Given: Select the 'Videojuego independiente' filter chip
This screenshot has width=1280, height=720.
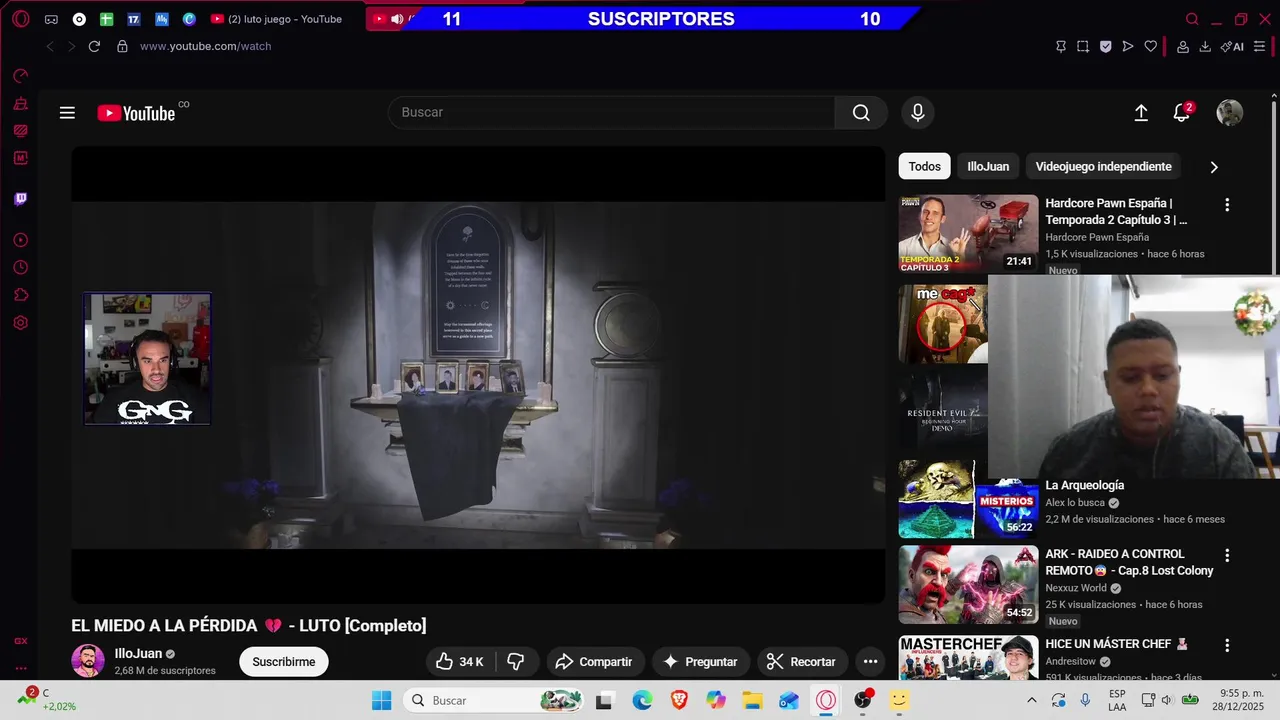Looking at the screenshot, I should pos(1103,166).
